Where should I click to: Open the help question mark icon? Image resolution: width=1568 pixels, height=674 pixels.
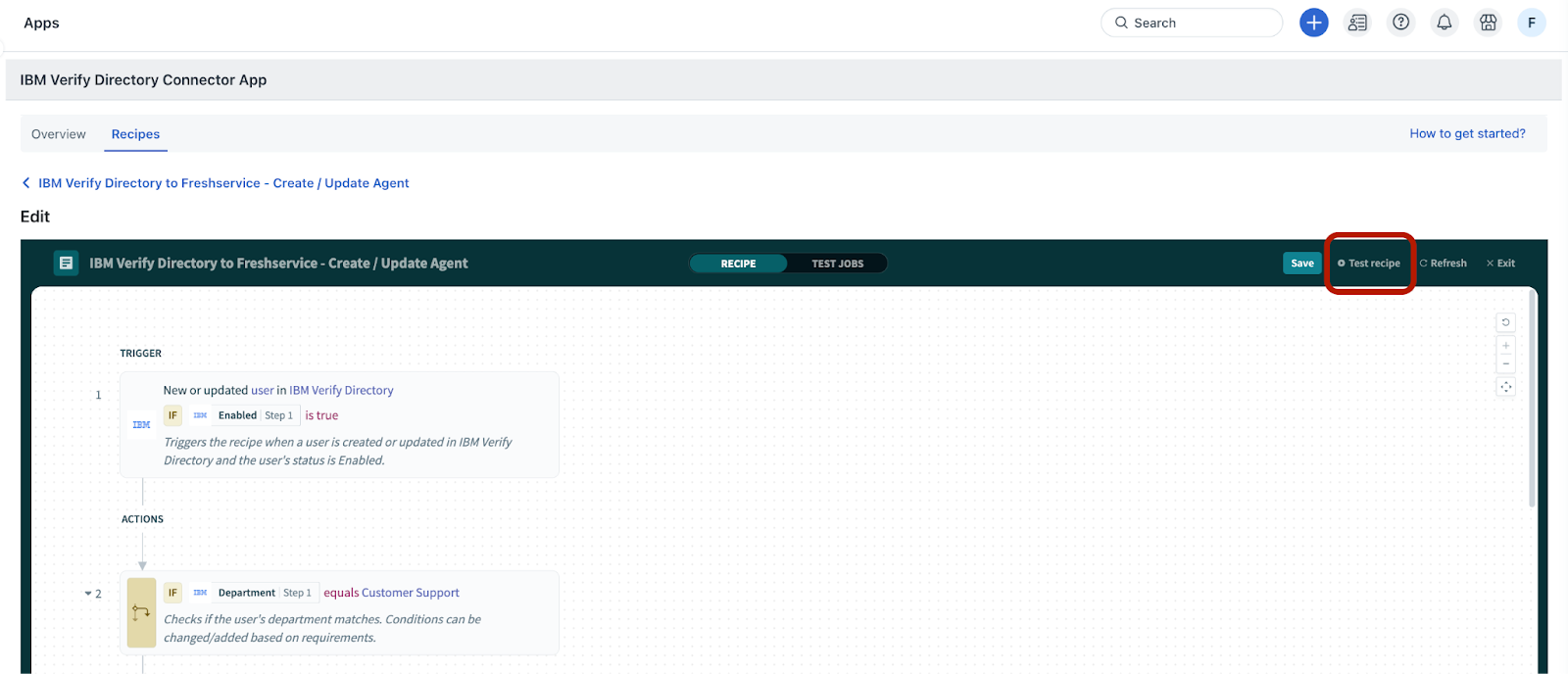(x=1401, y=23)
